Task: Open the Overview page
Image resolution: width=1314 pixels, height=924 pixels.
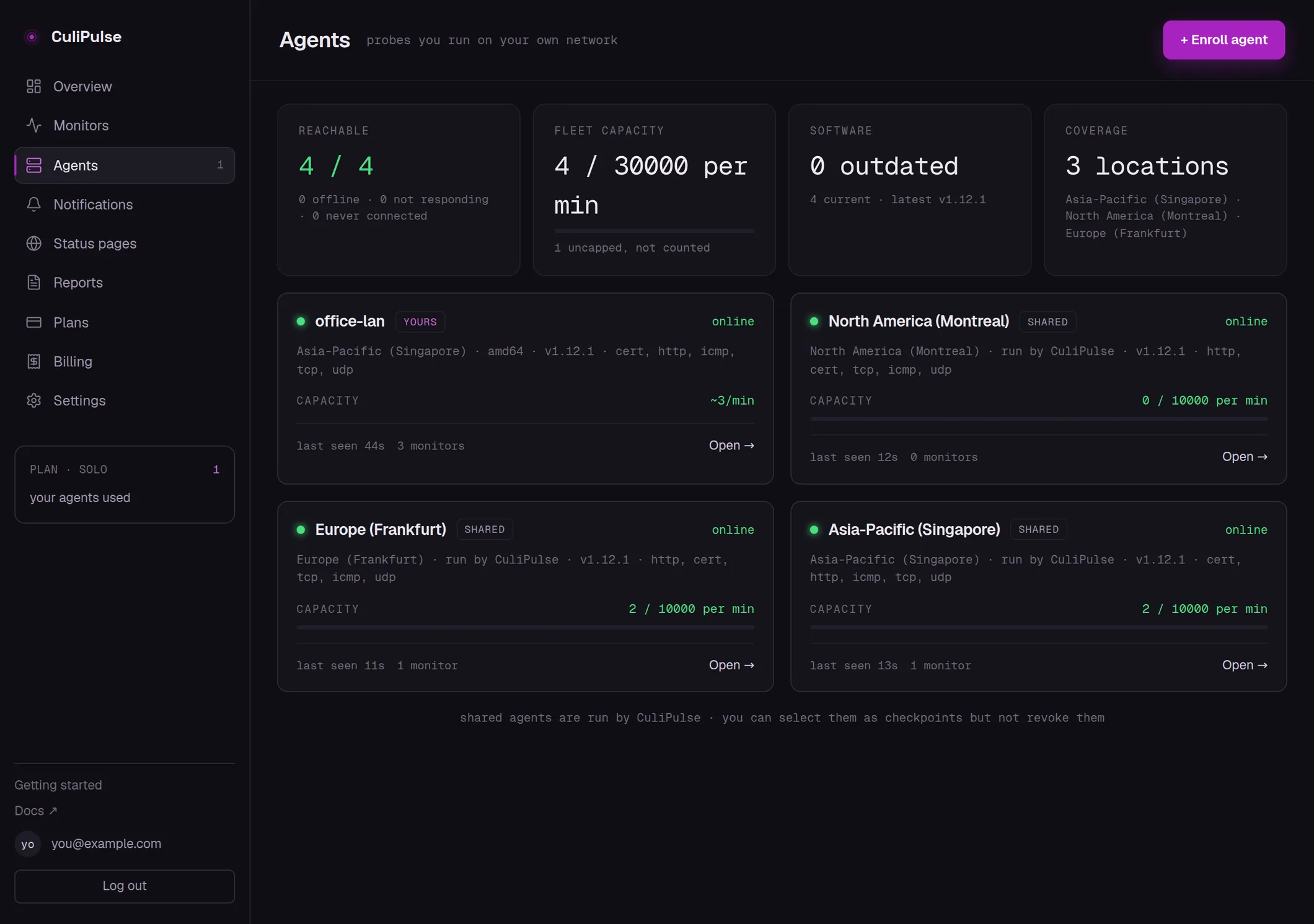Action: (x=125, y=86)
